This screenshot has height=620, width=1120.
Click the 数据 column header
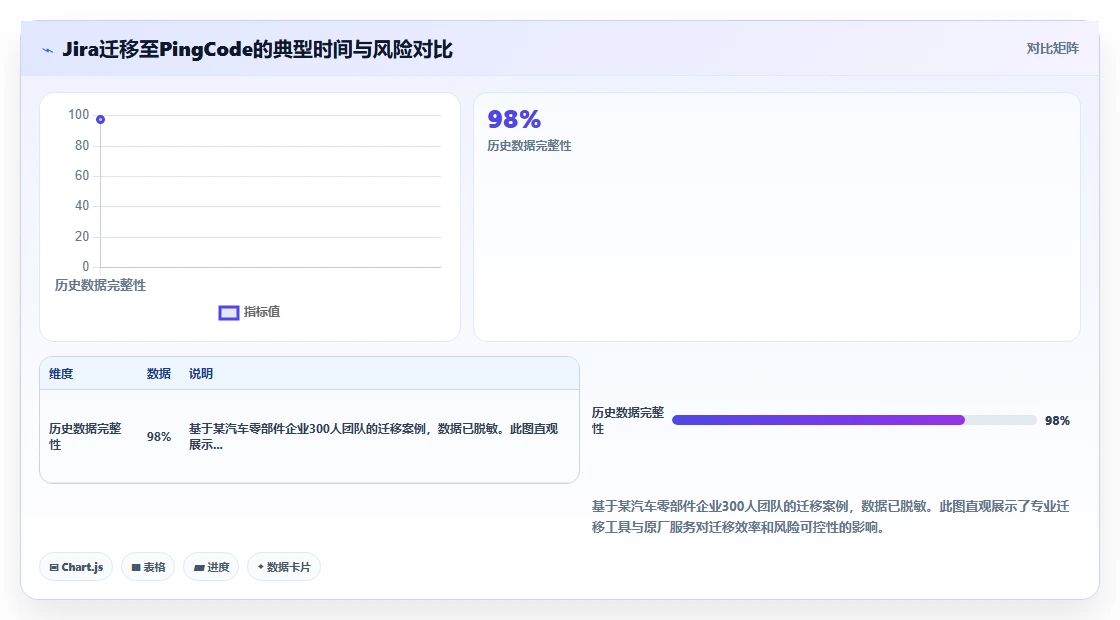tap(159, 374)
